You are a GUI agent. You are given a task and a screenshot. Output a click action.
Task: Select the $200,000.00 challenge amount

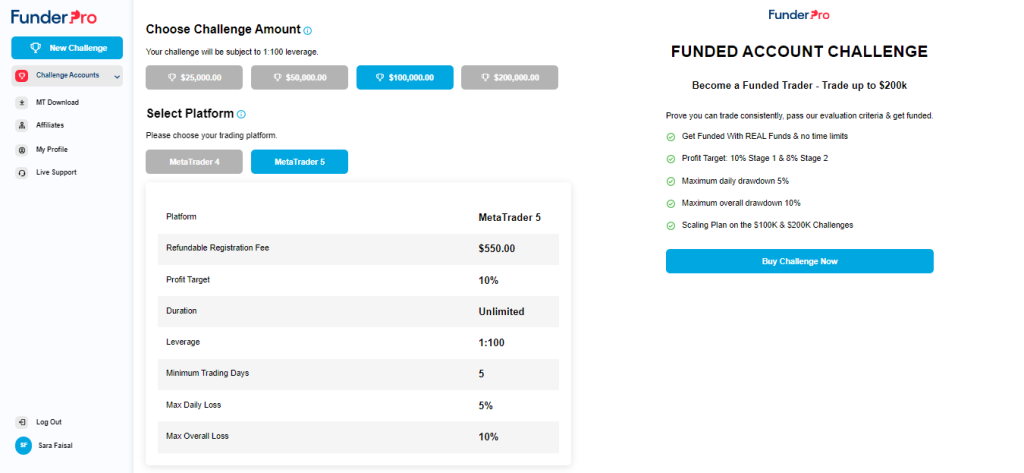pos(509,77)
